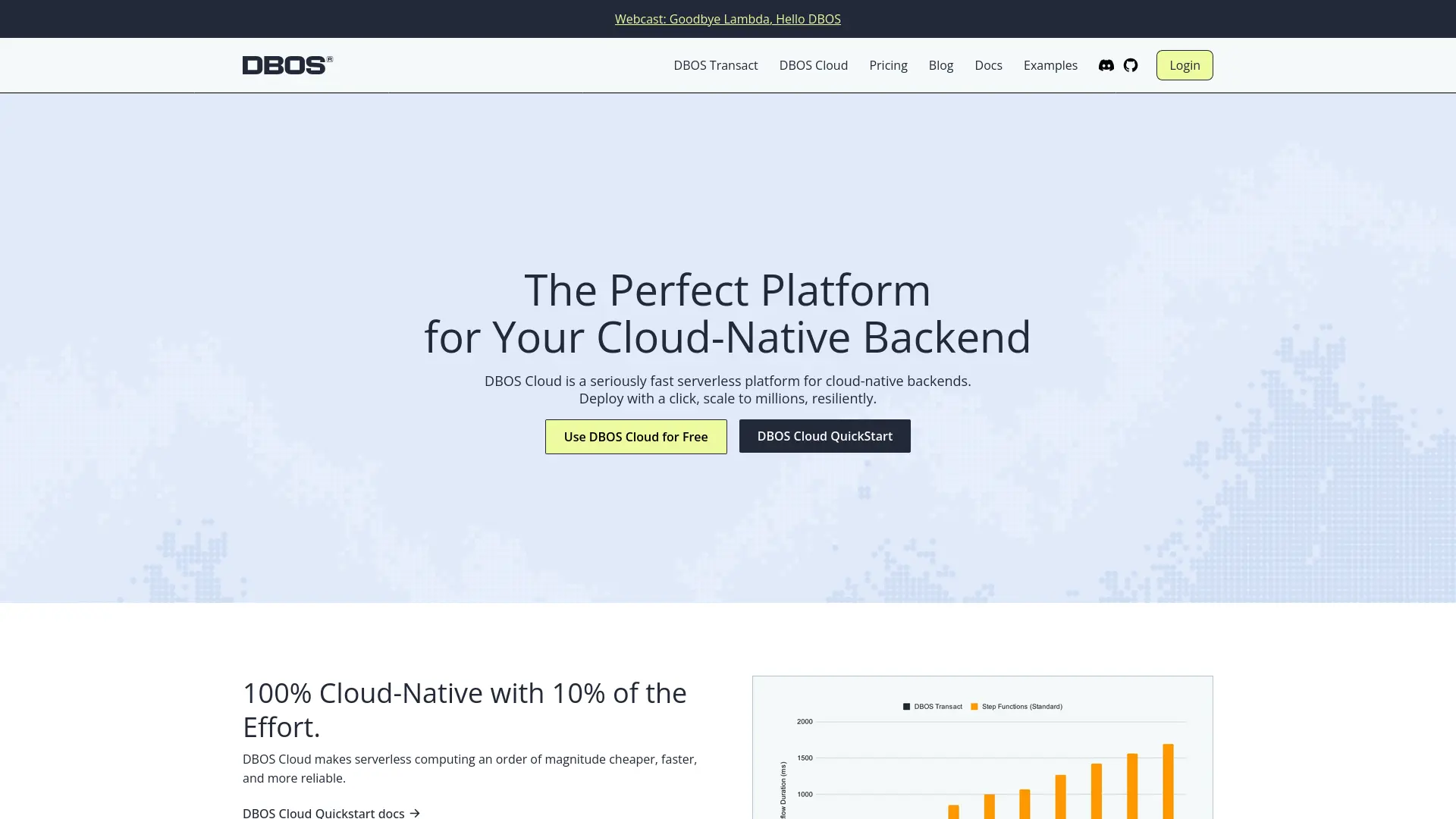Open the Examples page
This screenshot has height=819, width=1456.
pos(1050,65)
